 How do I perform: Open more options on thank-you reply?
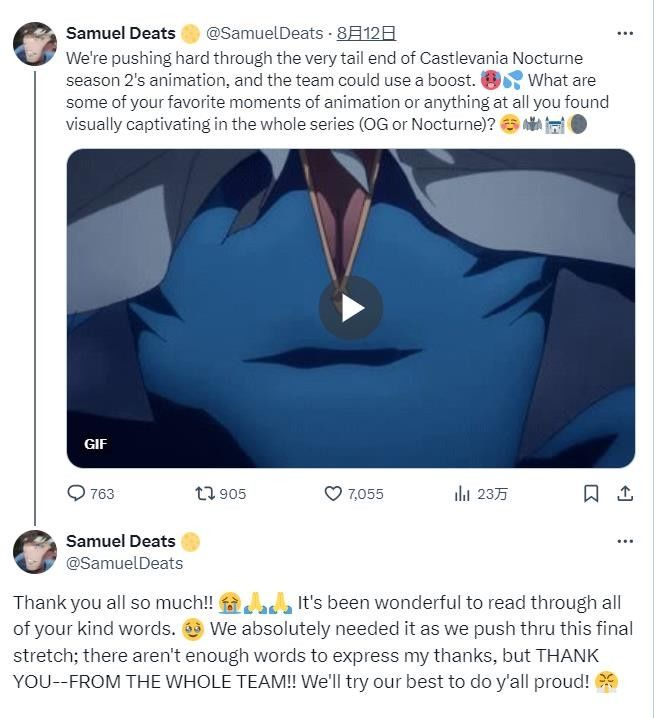(625, 541)
